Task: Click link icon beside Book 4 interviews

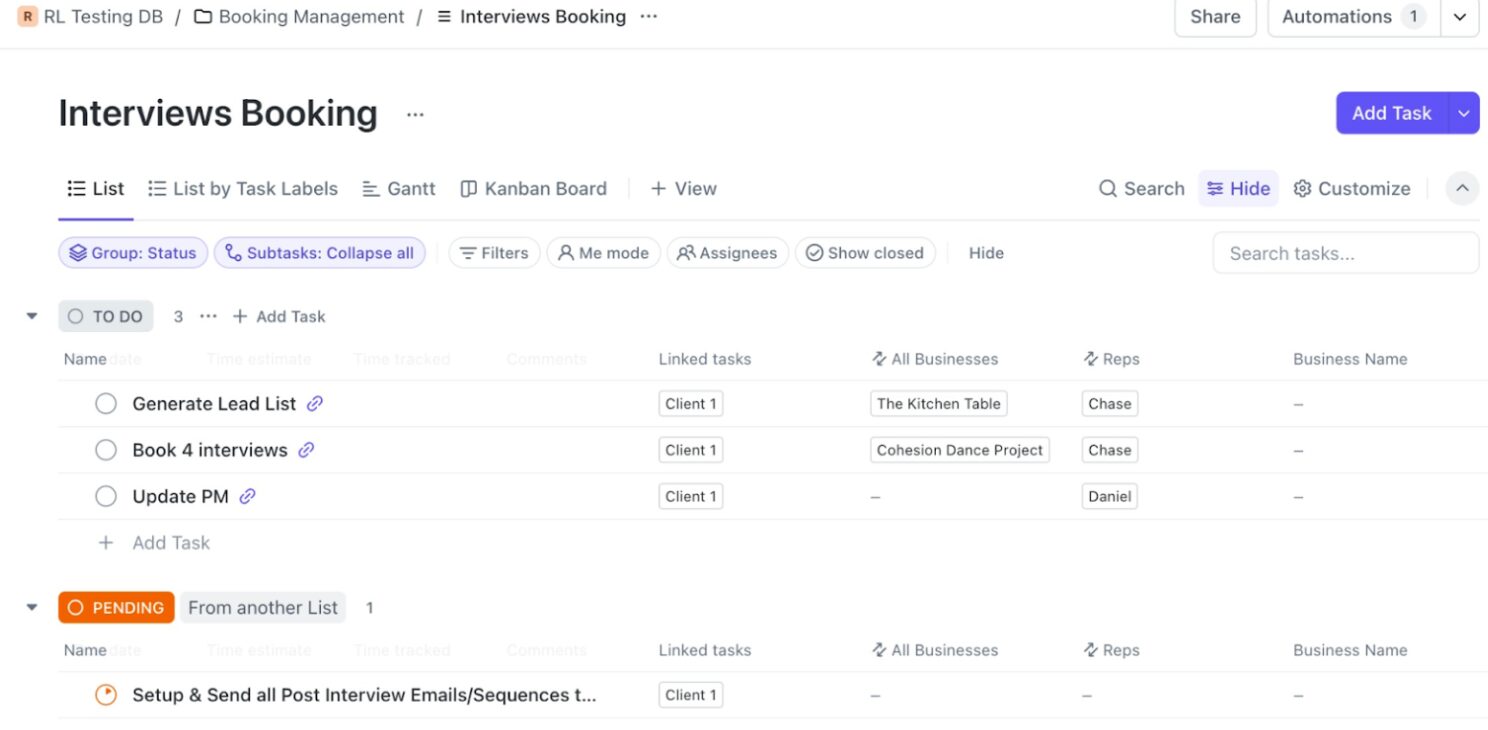Action: point(306,450)
